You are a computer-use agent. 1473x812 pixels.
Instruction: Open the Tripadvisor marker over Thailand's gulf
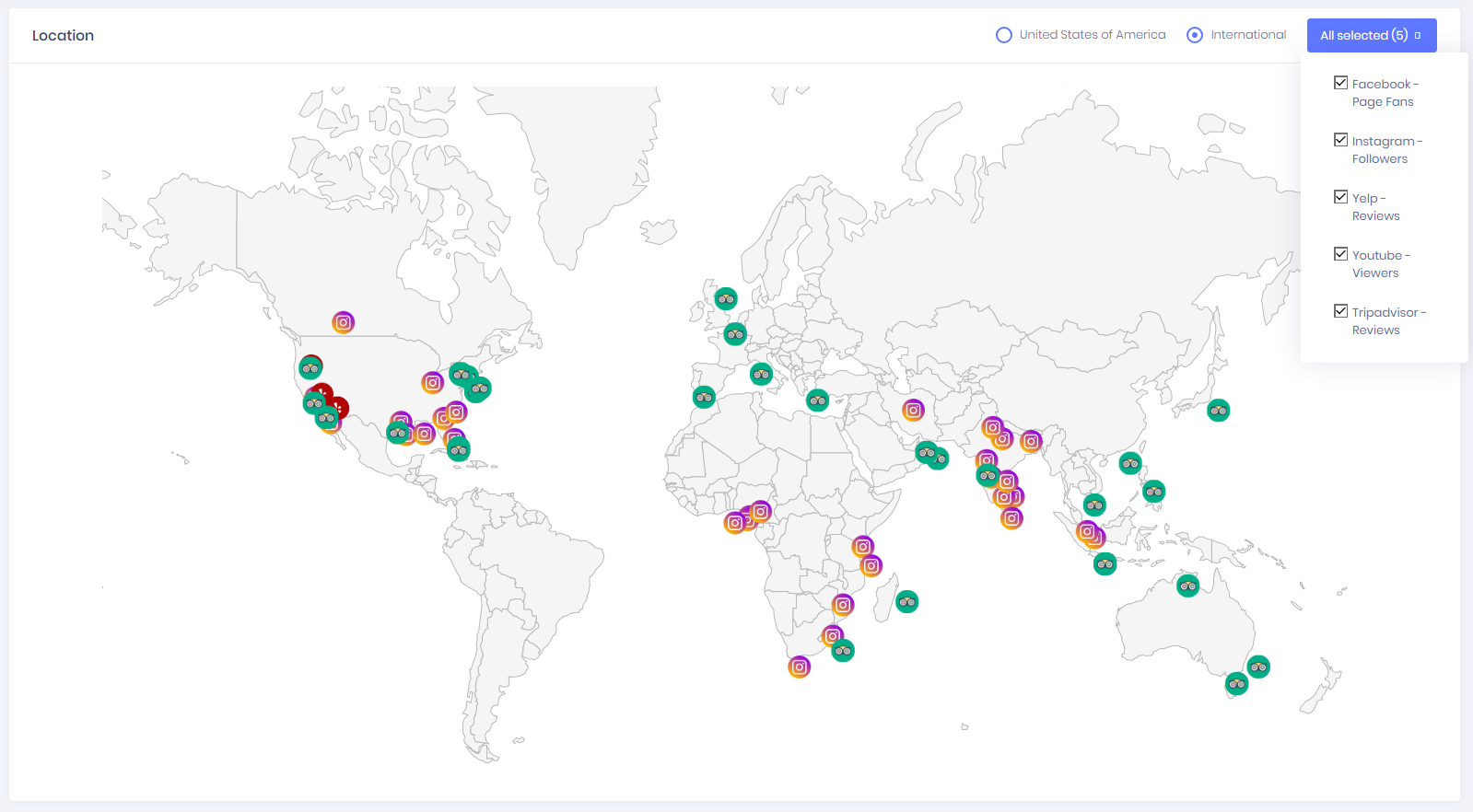pyautogui.click(x=1094, y=505)
